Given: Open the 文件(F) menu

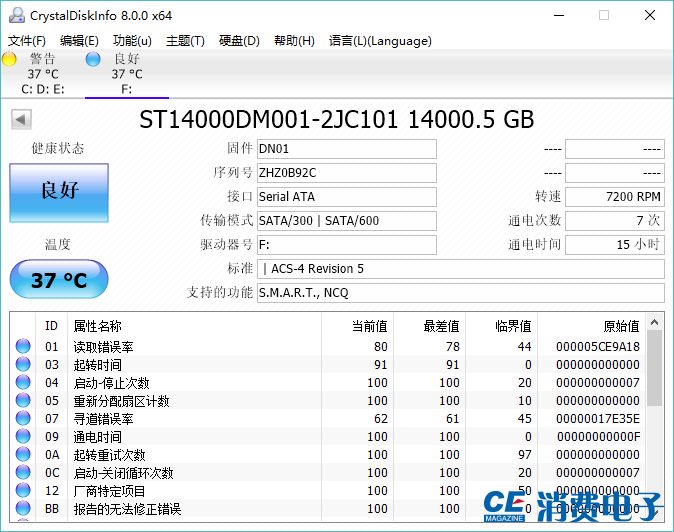Looking at the screenshot, I should click(x=27, y=41).
